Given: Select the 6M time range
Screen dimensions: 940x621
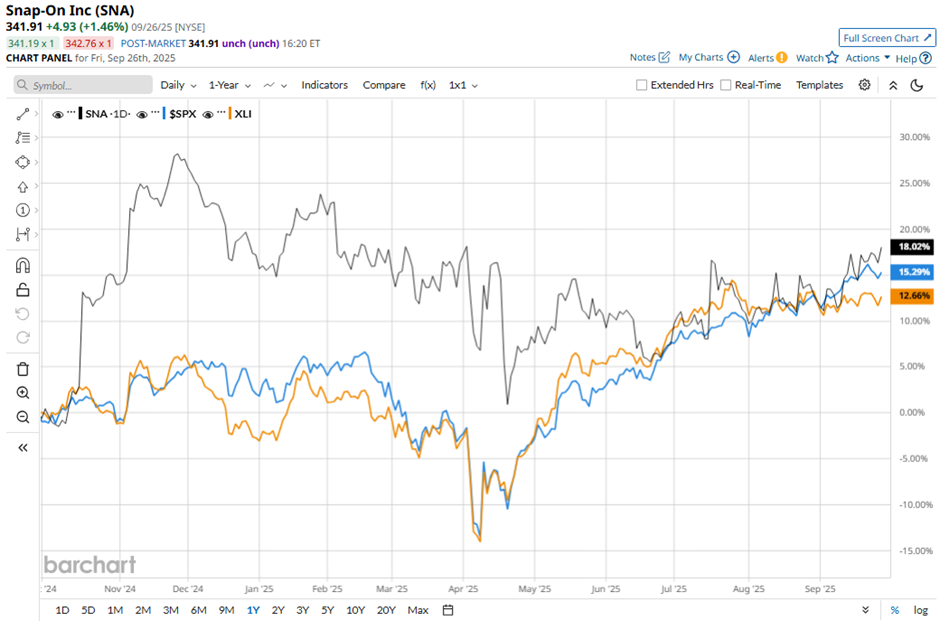Looking at the screenshot, I should point(198,610).
